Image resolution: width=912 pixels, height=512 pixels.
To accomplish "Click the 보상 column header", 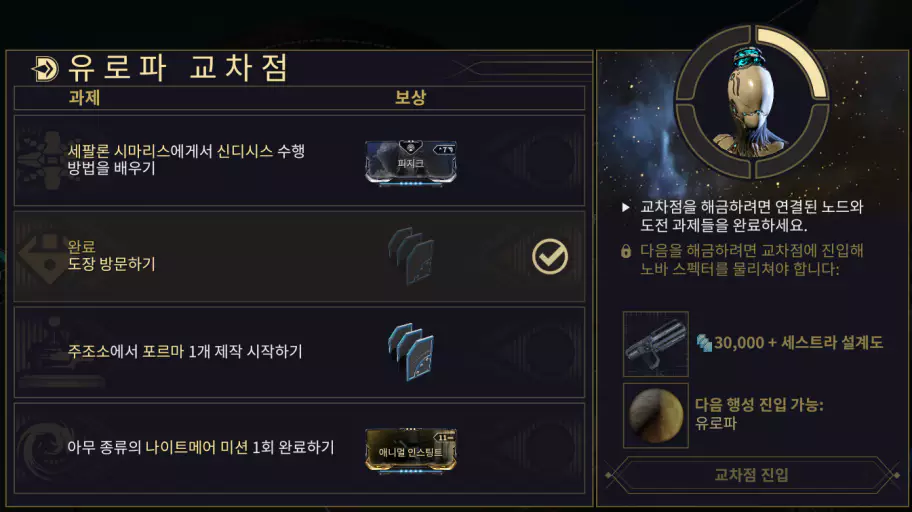I will [x=411, y=97].
